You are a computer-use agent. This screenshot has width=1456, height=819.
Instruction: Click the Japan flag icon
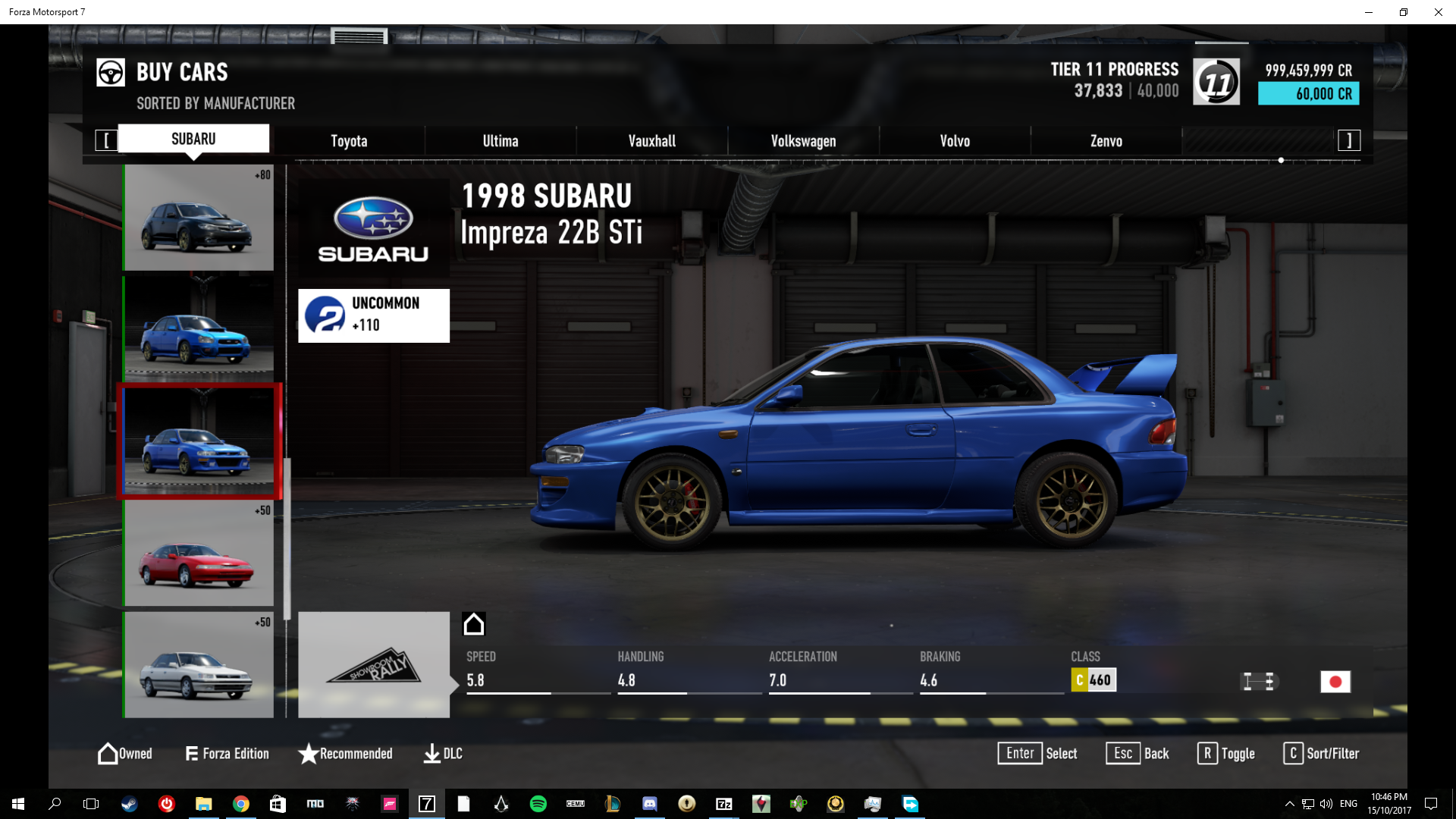point(1335,682)
